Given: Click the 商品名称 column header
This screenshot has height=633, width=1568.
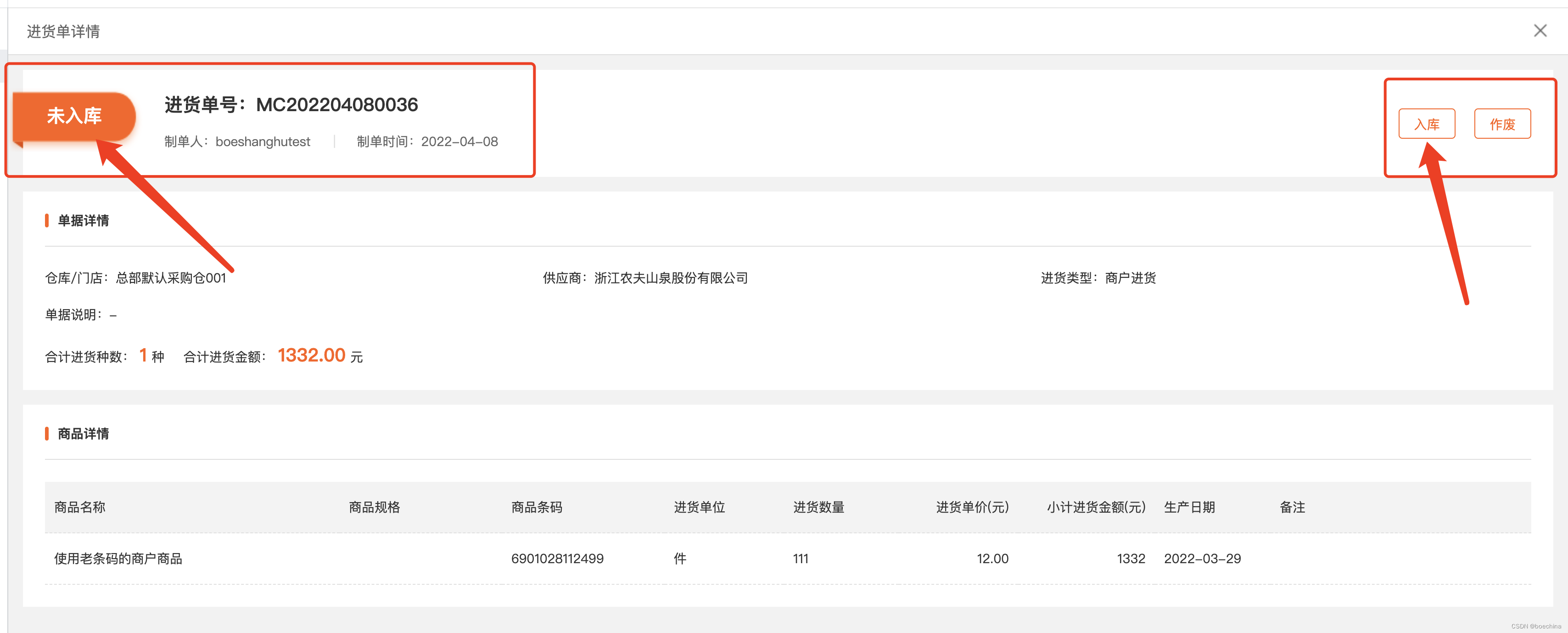Looking at the screenshot, I should pyautogui.click(x=80, y=508).
